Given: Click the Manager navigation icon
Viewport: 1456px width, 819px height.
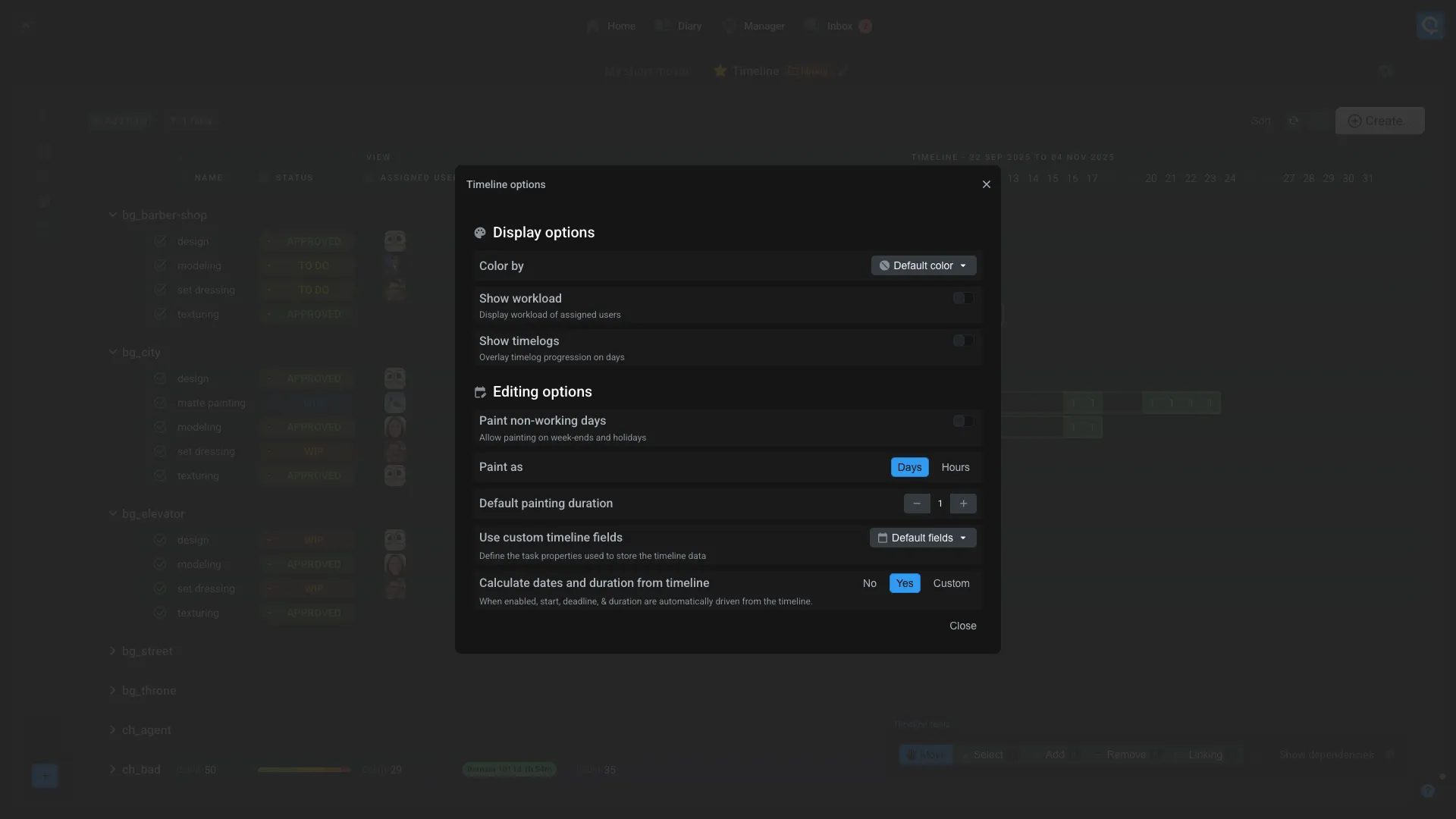Looking at the screenshot, I should tap(728, 25).
